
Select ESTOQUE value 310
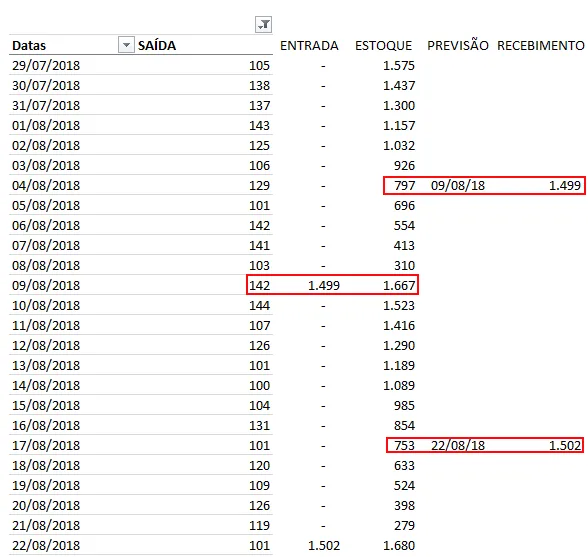(x=404, y=265)
